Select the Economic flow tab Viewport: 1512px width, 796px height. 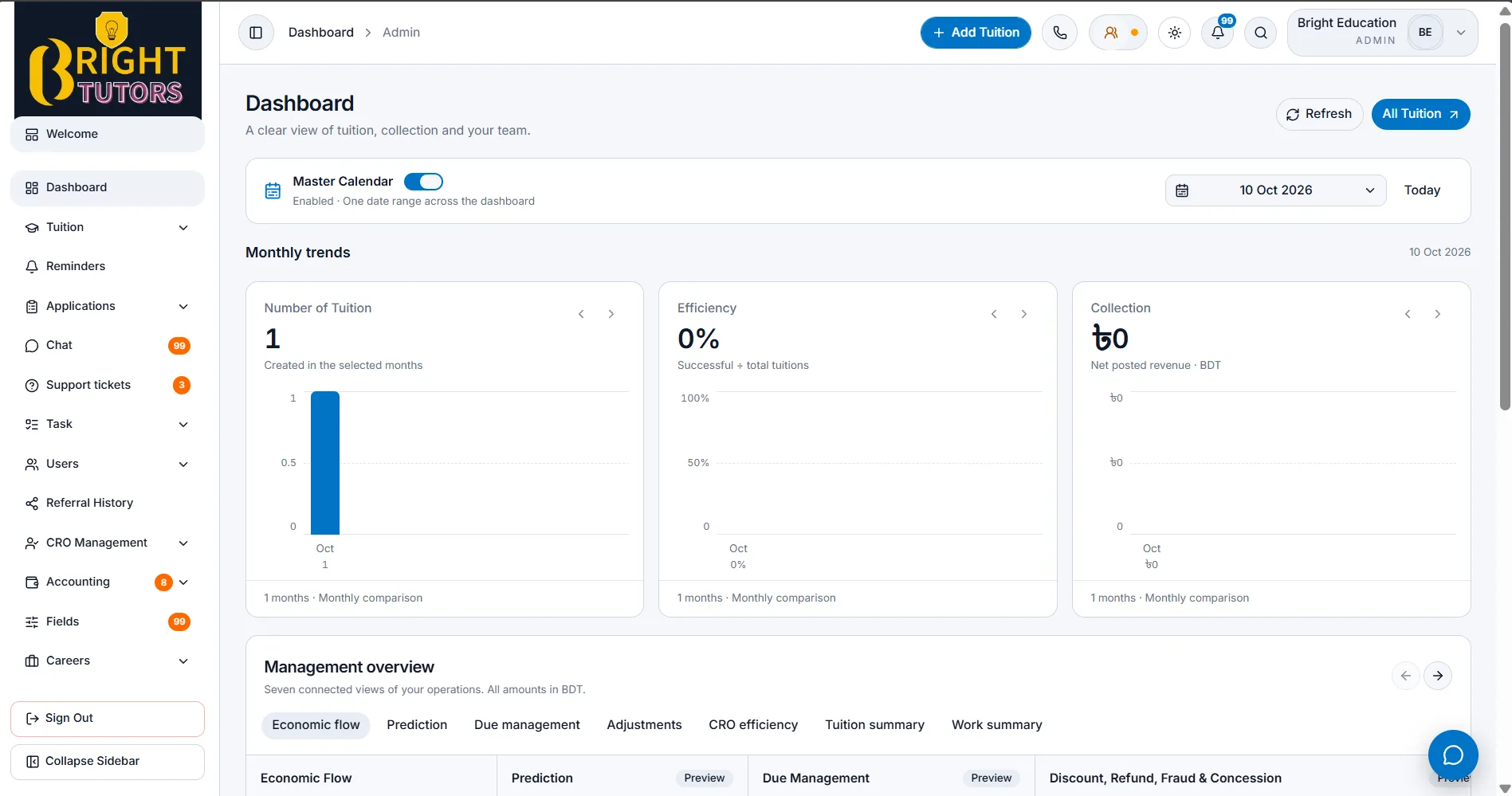pos(316,725)
